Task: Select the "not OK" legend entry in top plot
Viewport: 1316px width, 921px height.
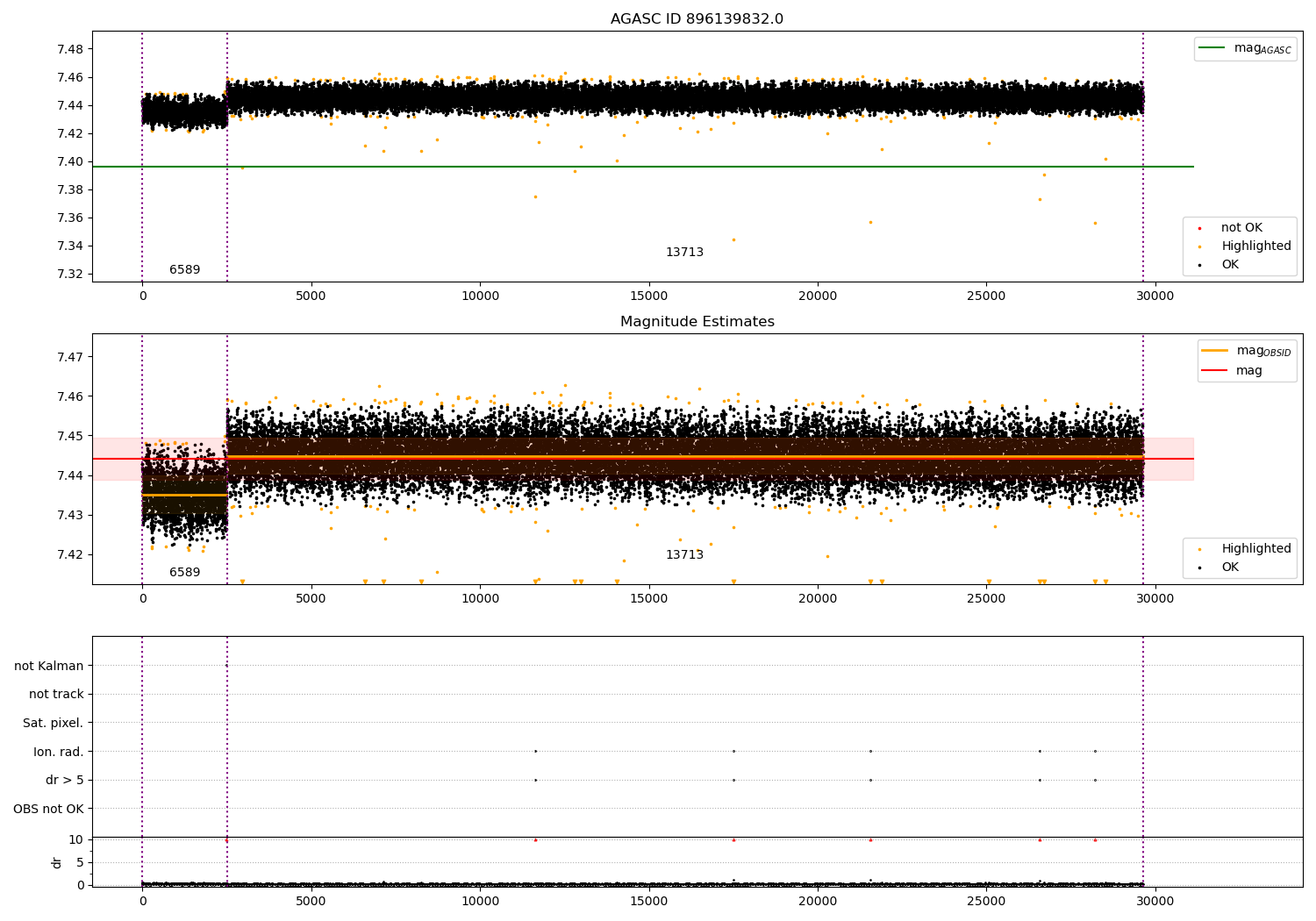Action: [x=1241, y=228]
